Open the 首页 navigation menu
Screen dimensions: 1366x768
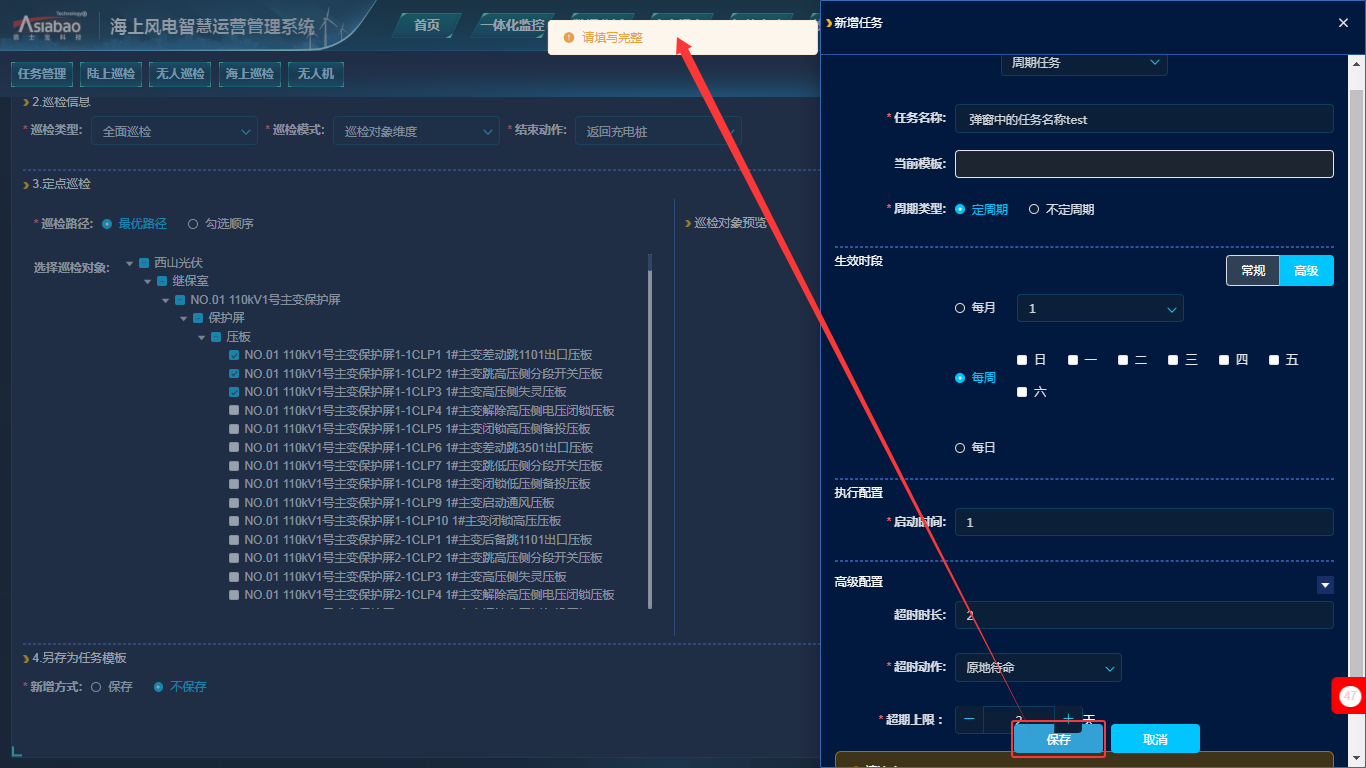coord(427,25)
